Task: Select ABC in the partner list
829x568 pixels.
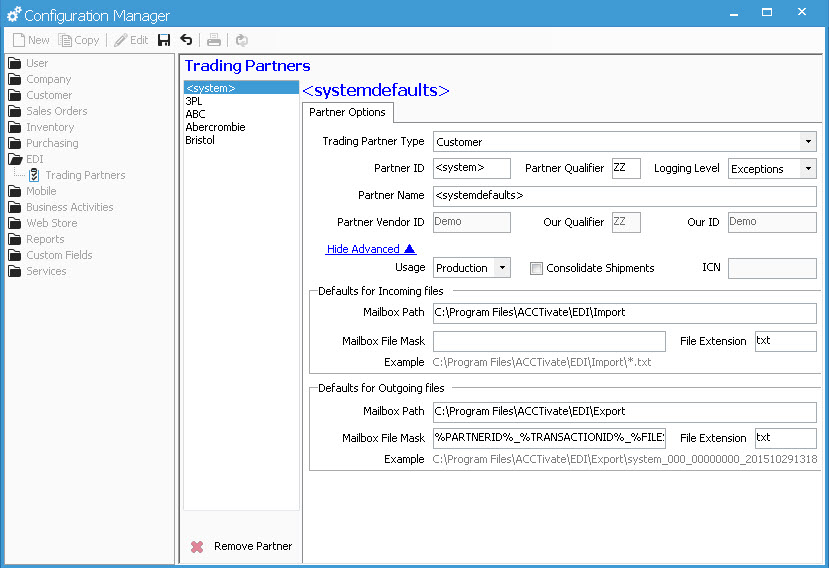Action: coord(241,114)
